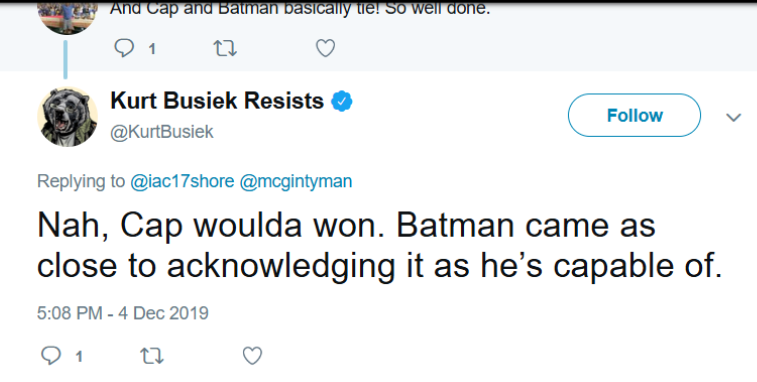Screen dimensions: 757x382
Task: Reply to Kurt Busiek's tweet
Action: (51, 356)
